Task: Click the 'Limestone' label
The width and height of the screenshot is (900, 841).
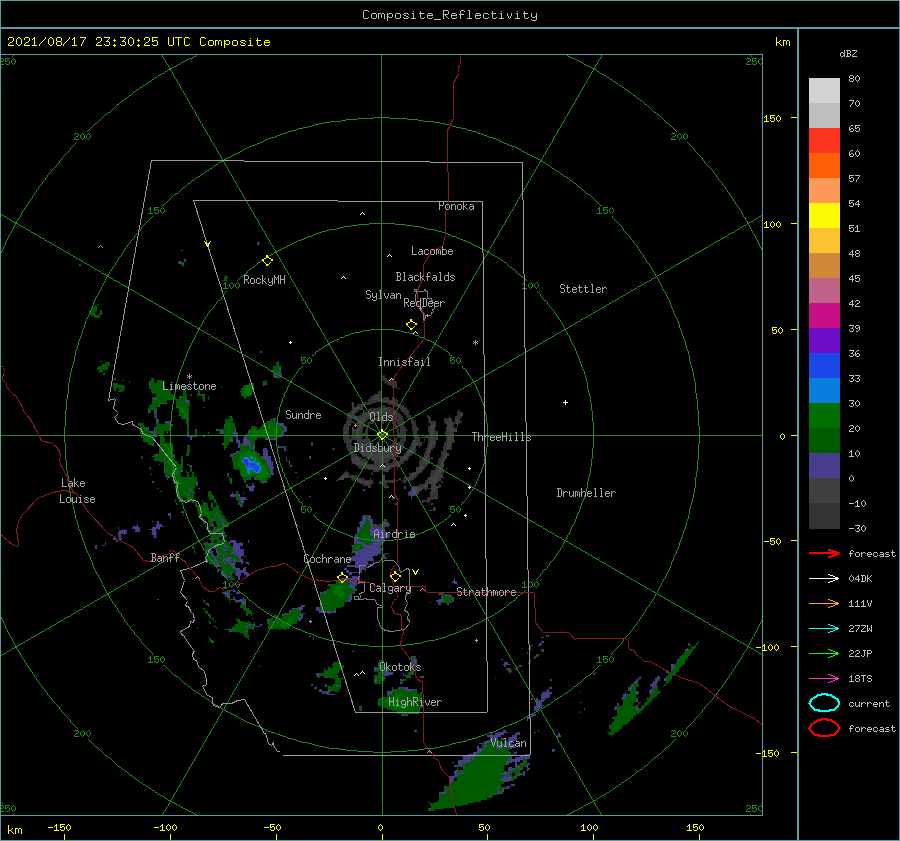Action: (x=189, y=386)
